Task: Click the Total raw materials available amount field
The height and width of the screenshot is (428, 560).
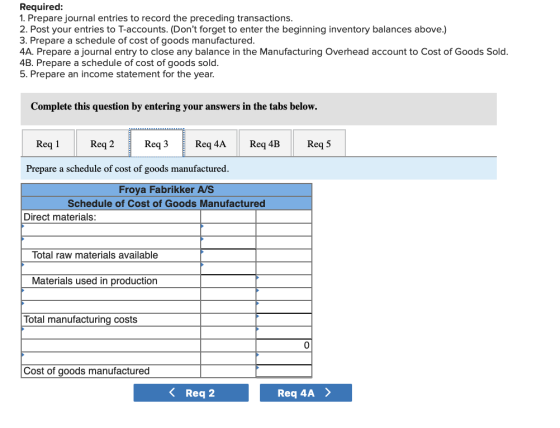Action: click(228, 255)
